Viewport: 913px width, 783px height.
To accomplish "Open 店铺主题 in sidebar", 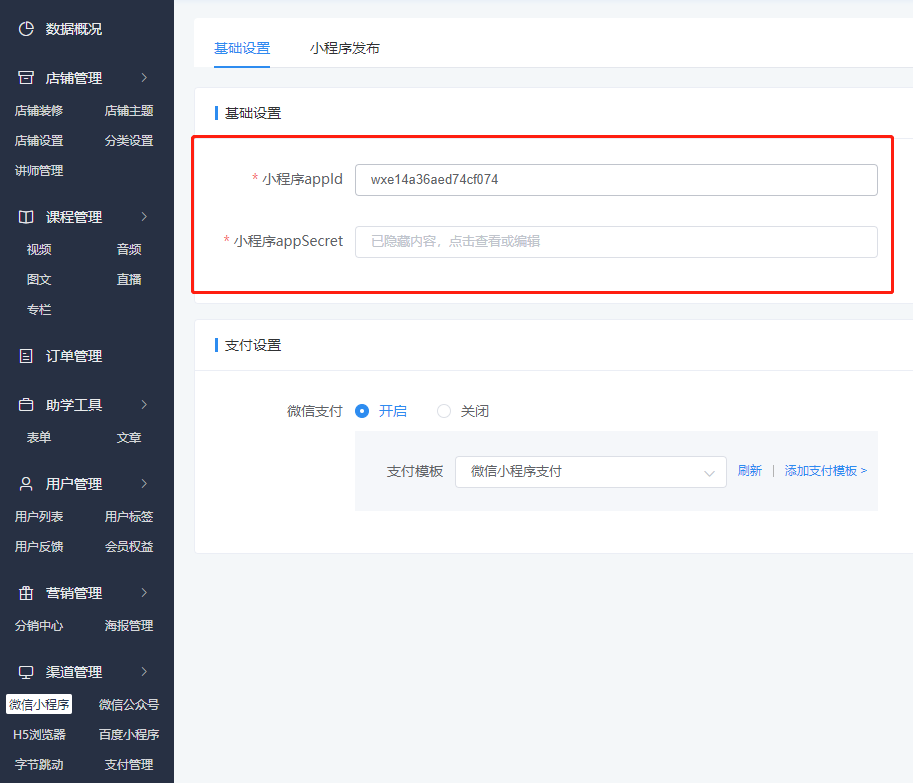I will (129, 111).
